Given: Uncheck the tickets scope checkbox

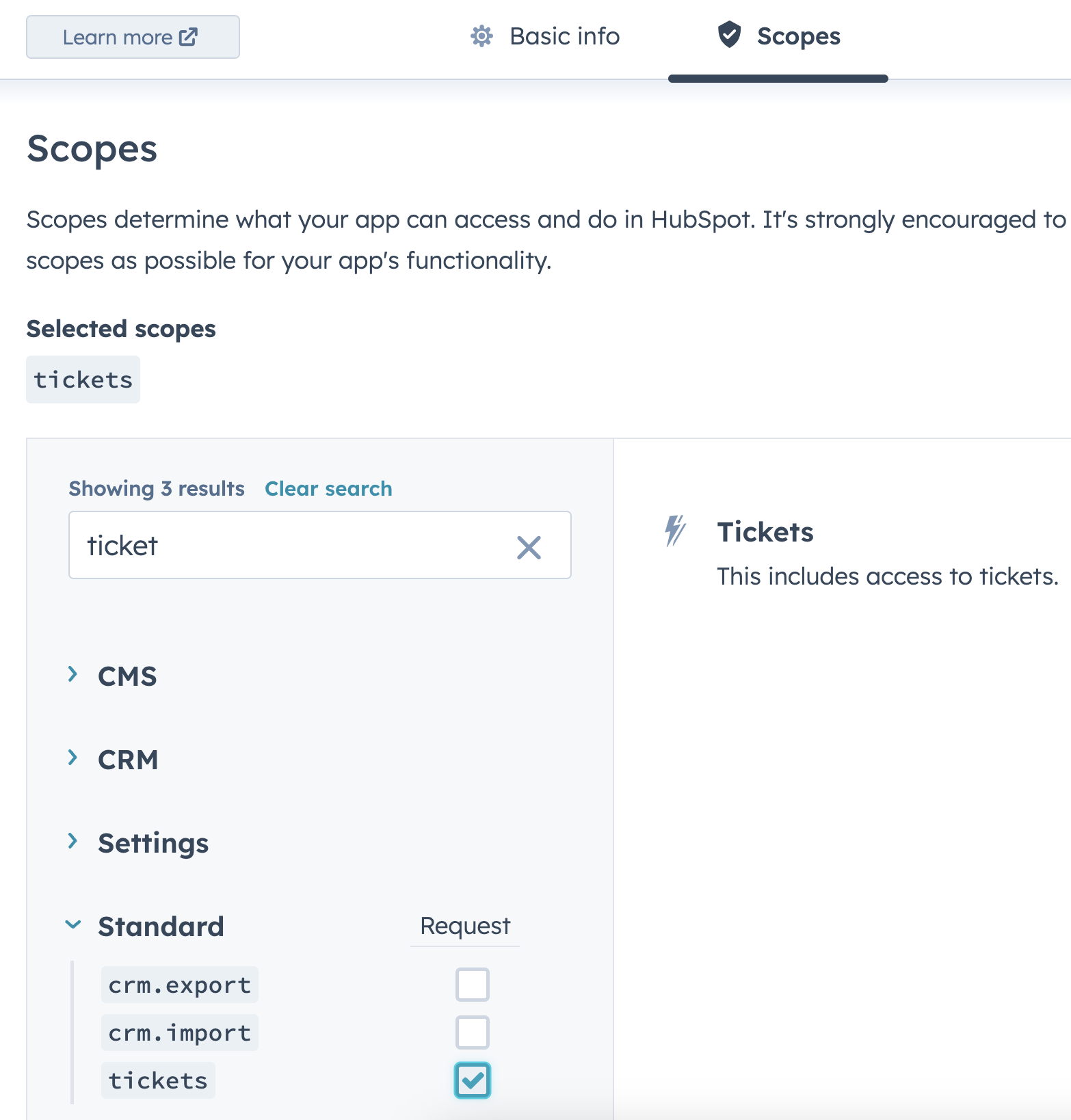Looking at the screenshot, I should pos(472,1081).
